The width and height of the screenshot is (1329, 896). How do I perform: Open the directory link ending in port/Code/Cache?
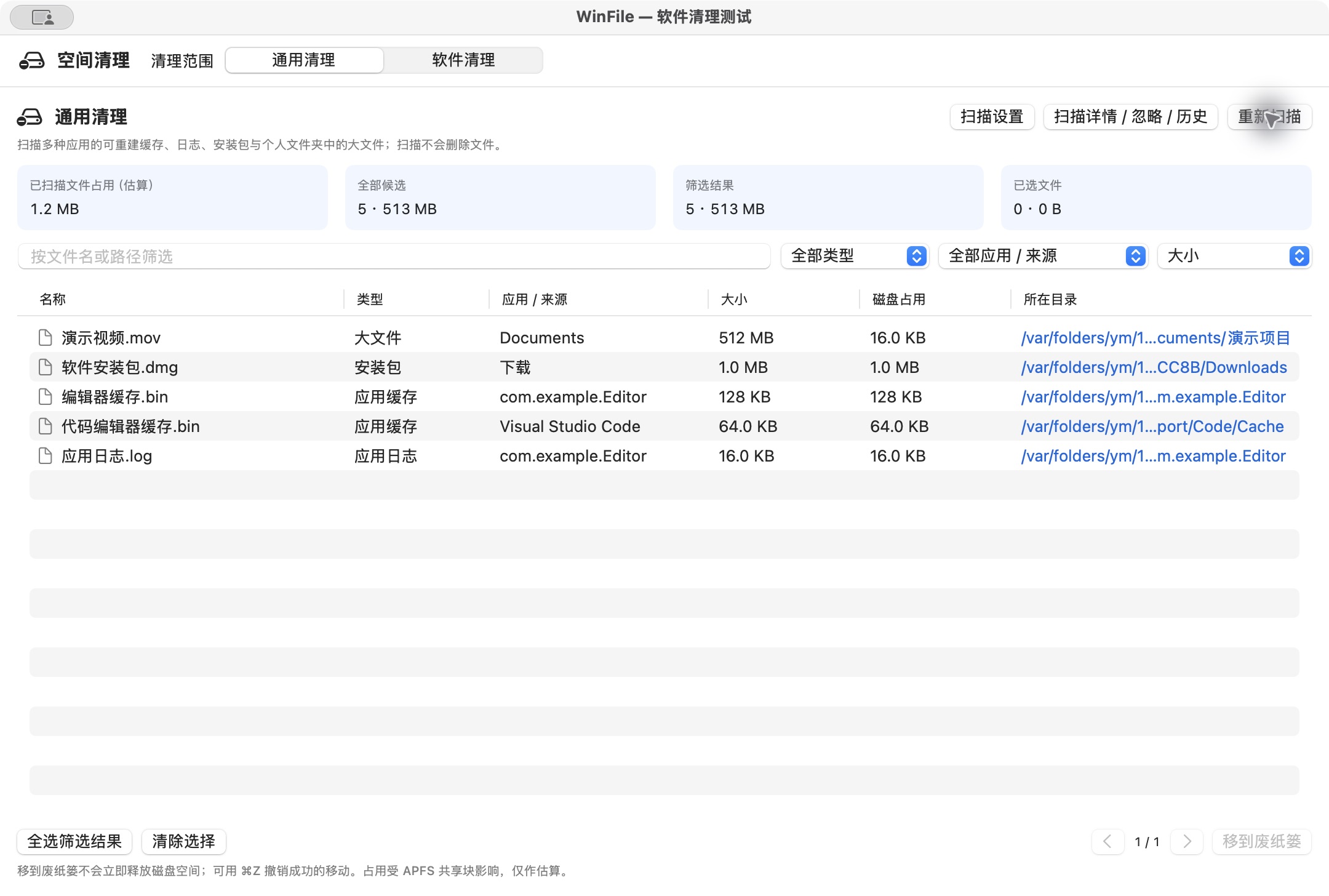click(1152, 426)
